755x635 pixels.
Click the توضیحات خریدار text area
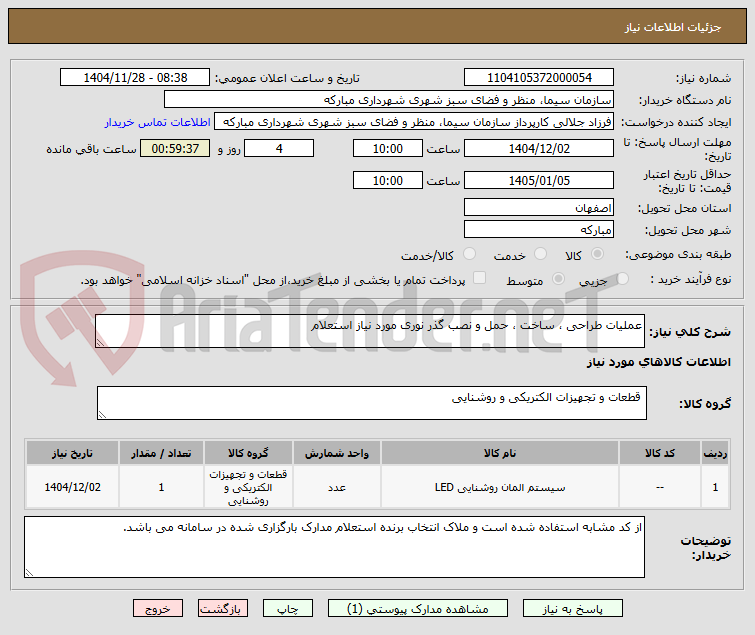[334, 547]
